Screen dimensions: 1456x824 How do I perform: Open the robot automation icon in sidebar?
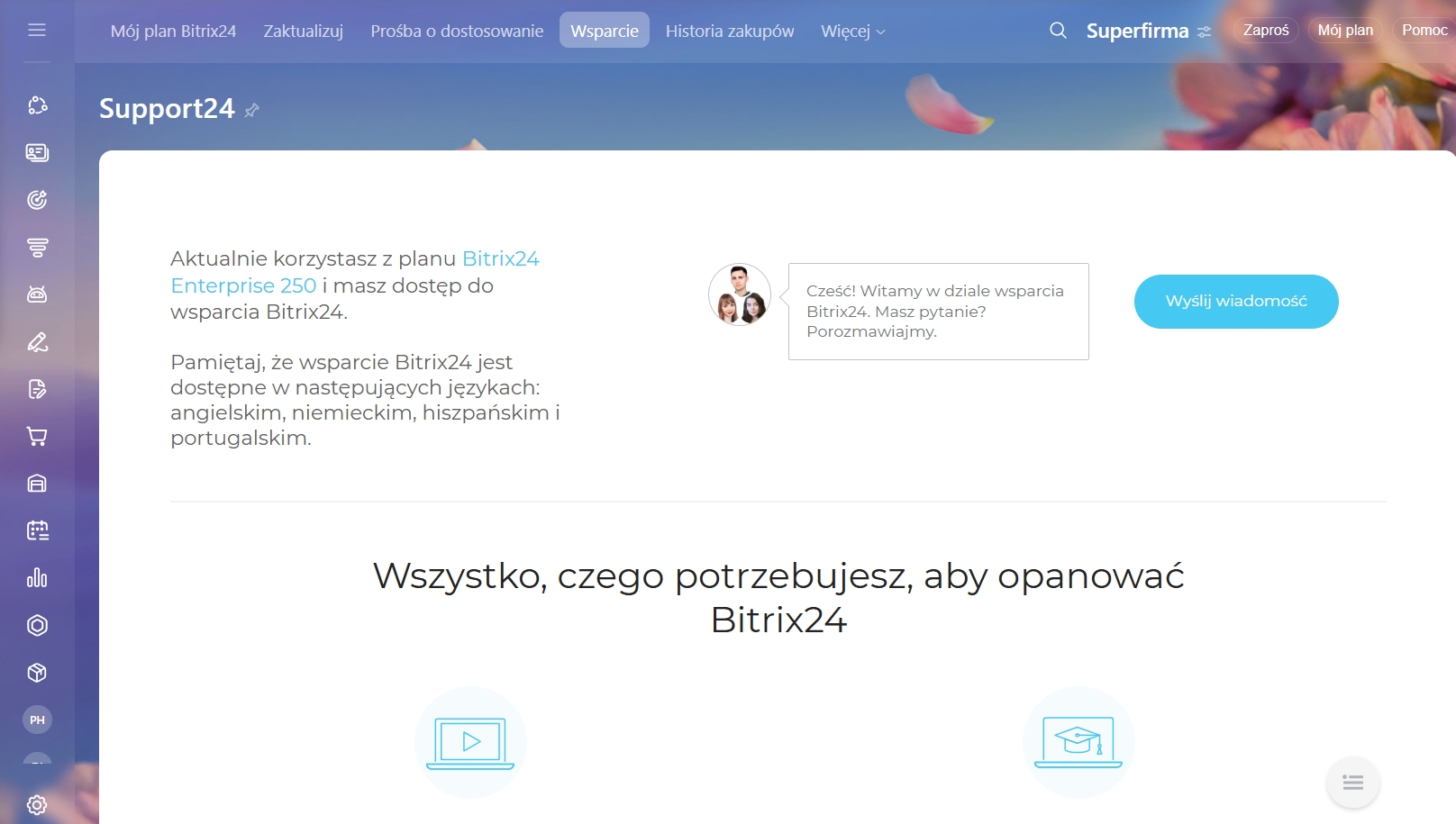pyautogui.click(x=37, y=294)
